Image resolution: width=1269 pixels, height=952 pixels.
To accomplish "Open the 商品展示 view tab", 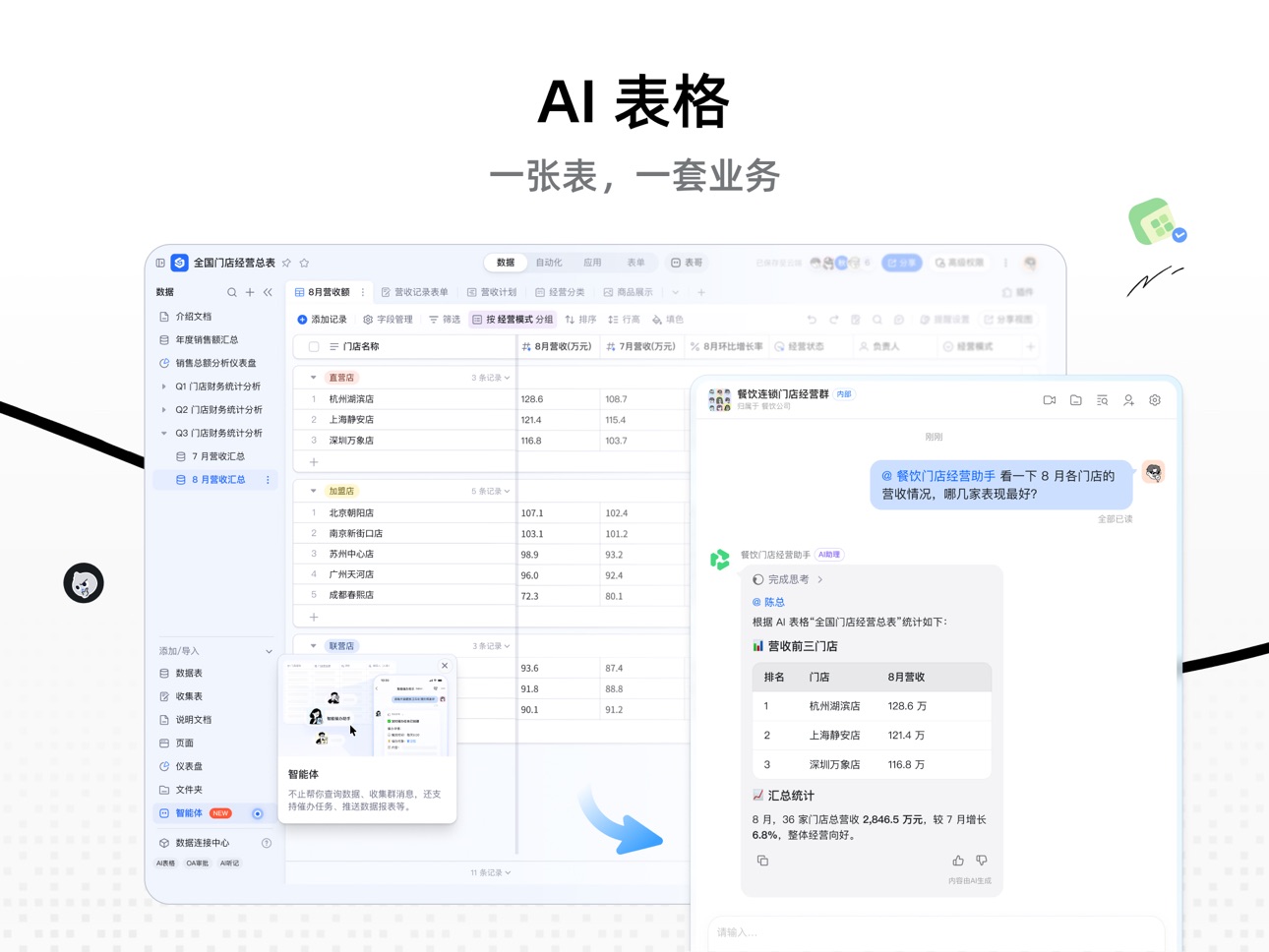I will point(628,292).
